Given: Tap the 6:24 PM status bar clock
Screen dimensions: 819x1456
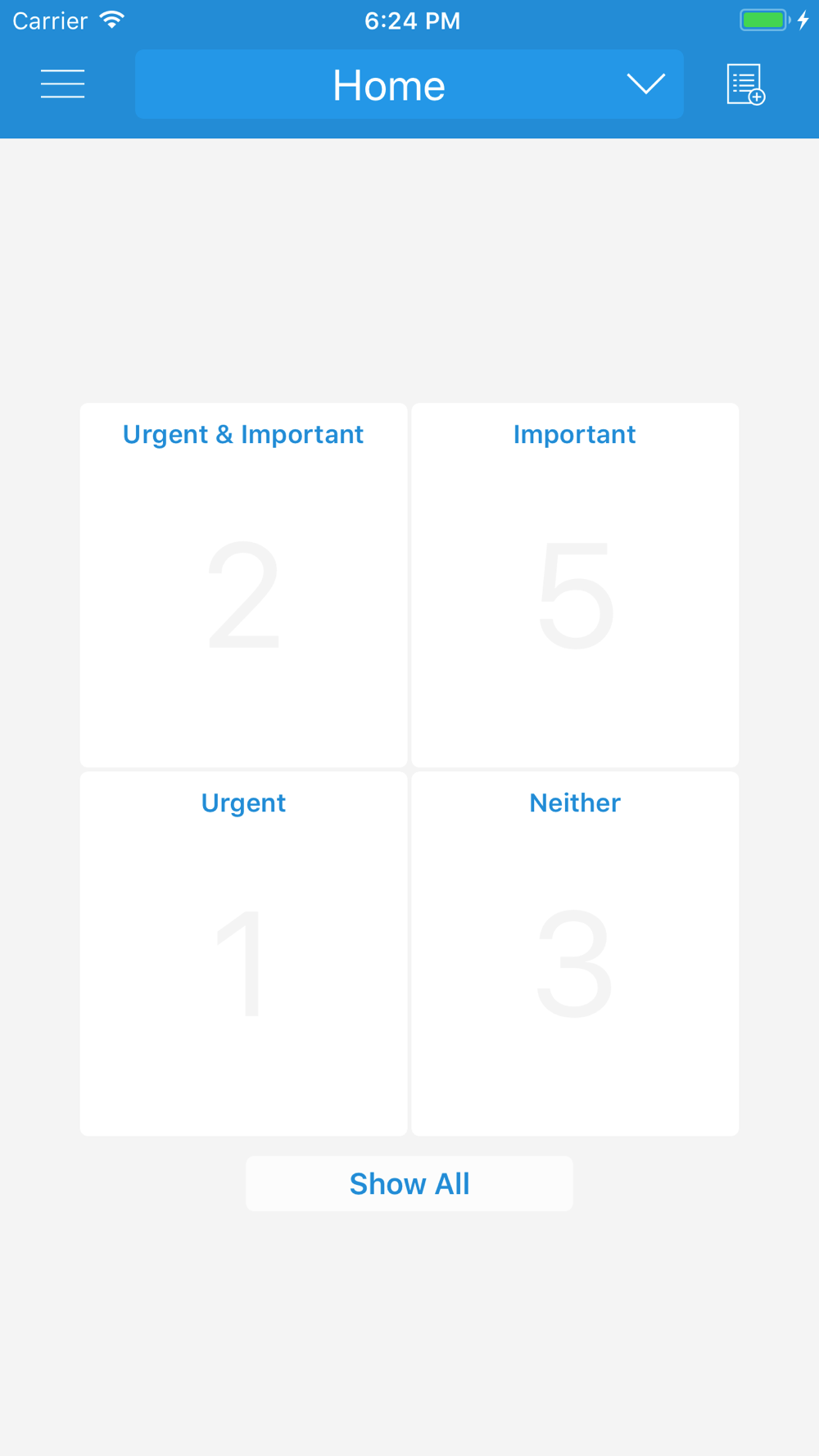Looking at the screenshot, I should (412, 20).
